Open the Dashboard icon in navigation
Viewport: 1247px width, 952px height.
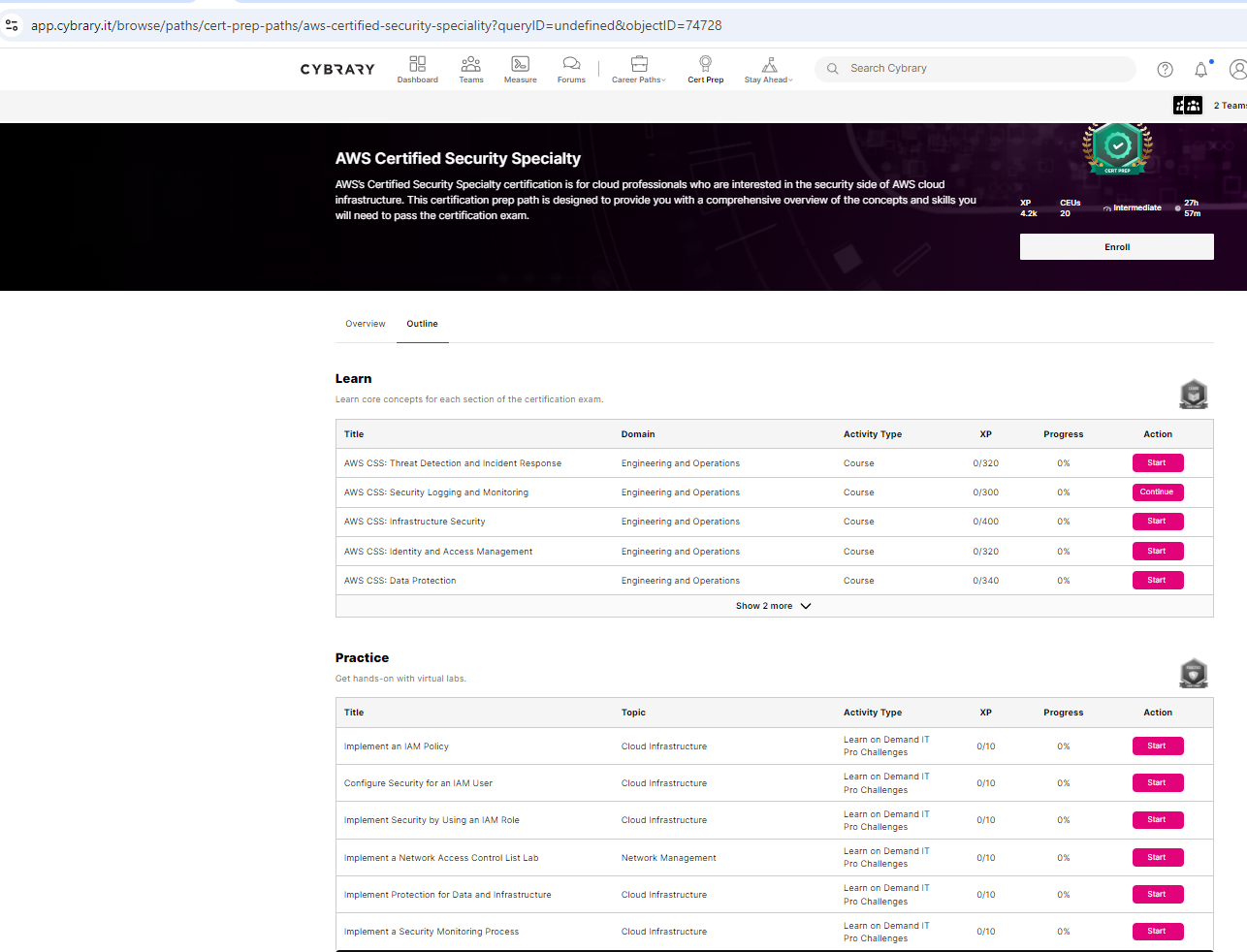pos(417,64)
